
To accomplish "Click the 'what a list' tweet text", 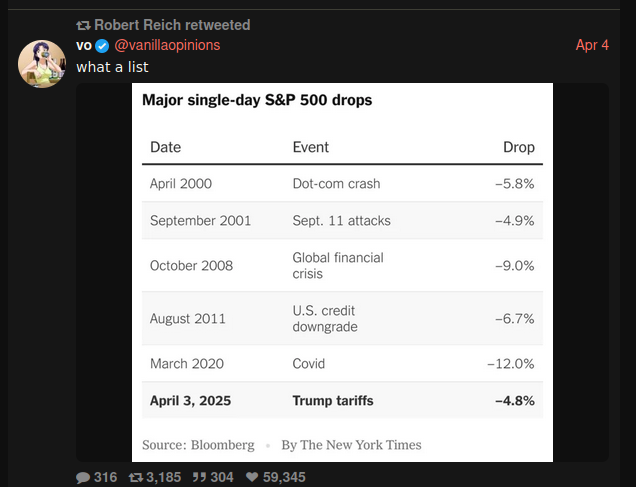I will click(x=112, y=67).
